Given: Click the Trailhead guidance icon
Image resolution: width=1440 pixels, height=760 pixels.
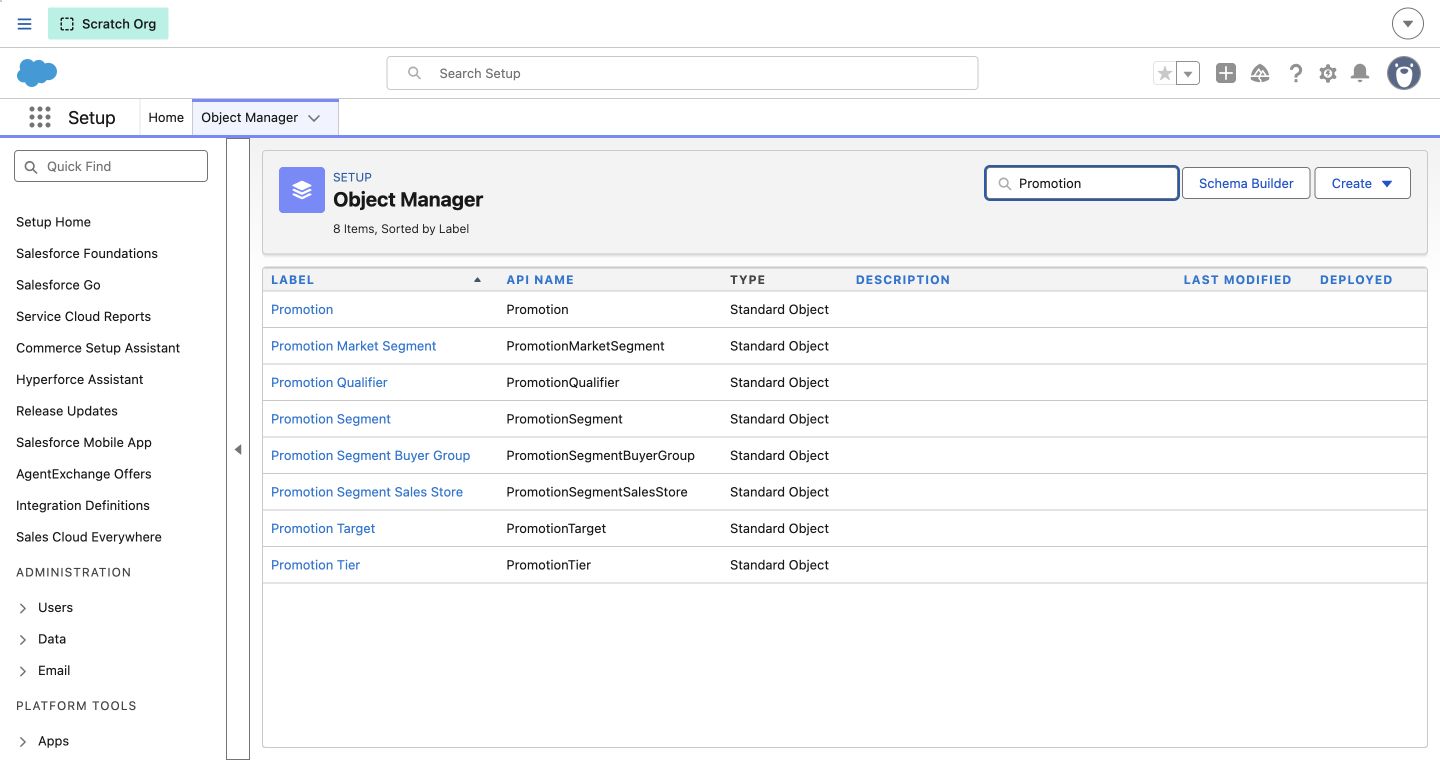Looking at the screenshot, I should [x=1260, y=73].
